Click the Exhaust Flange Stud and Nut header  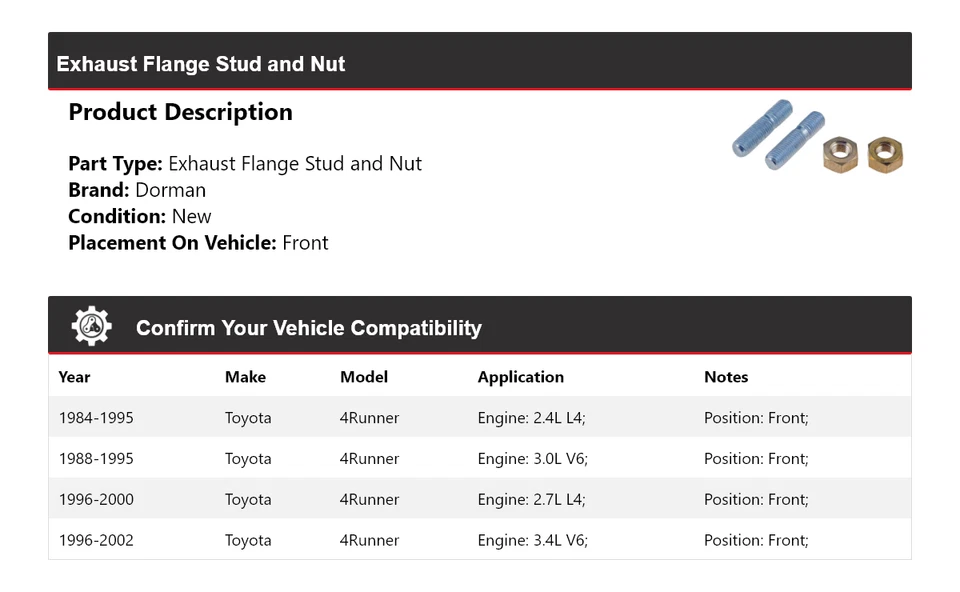click(x=201, y=64)
